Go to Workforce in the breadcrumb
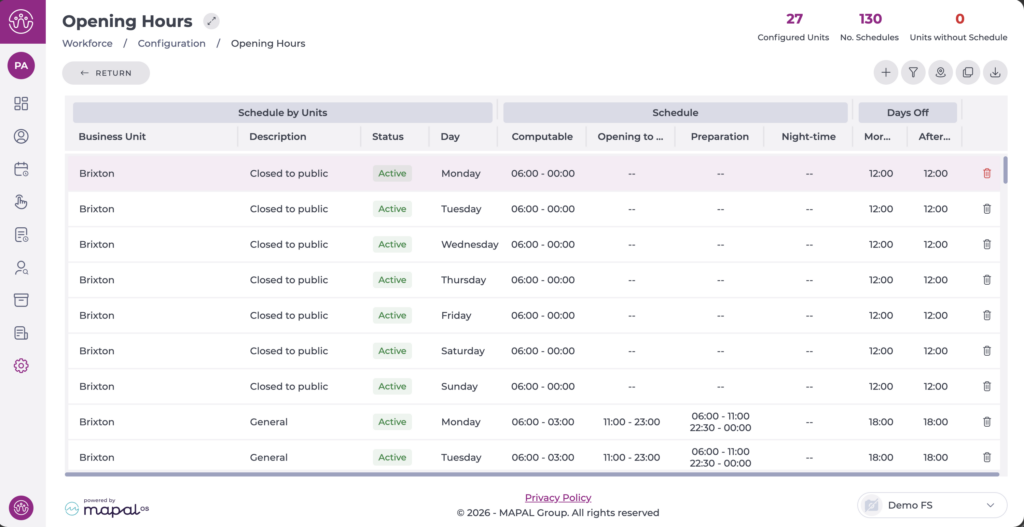1024x527 pixels. (x=86, y=44)
